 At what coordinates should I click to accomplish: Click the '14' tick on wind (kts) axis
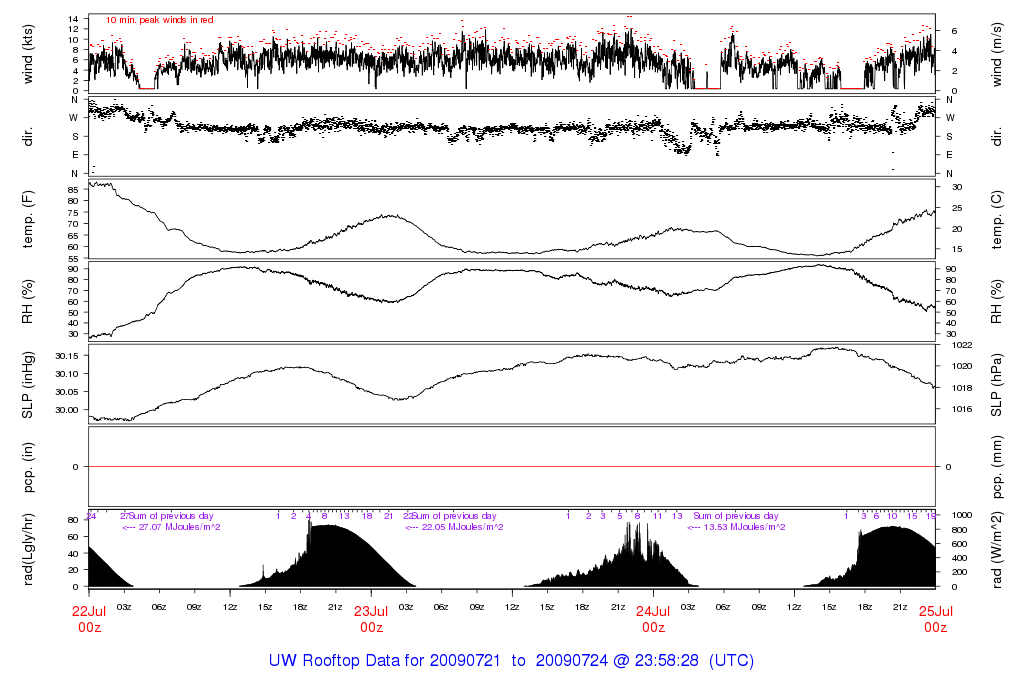click(x=73, y=19)
